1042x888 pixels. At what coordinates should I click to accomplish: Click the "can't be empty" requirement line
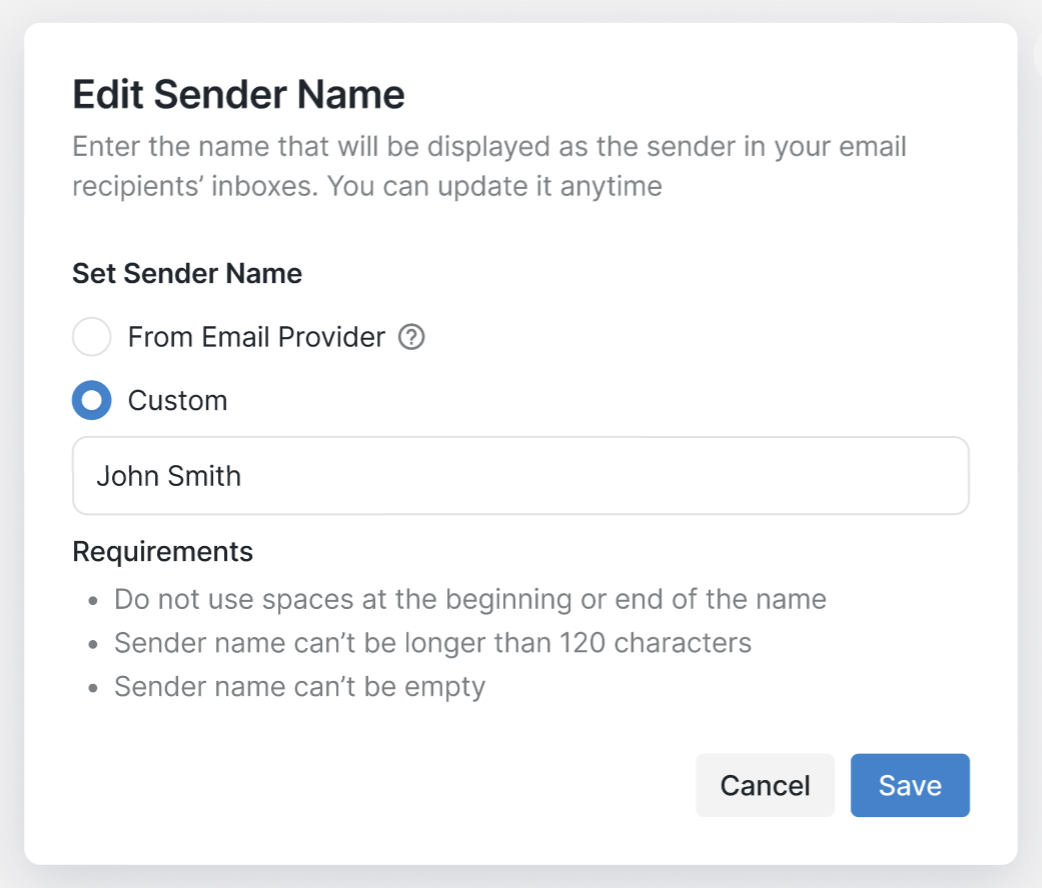(299, 687)
